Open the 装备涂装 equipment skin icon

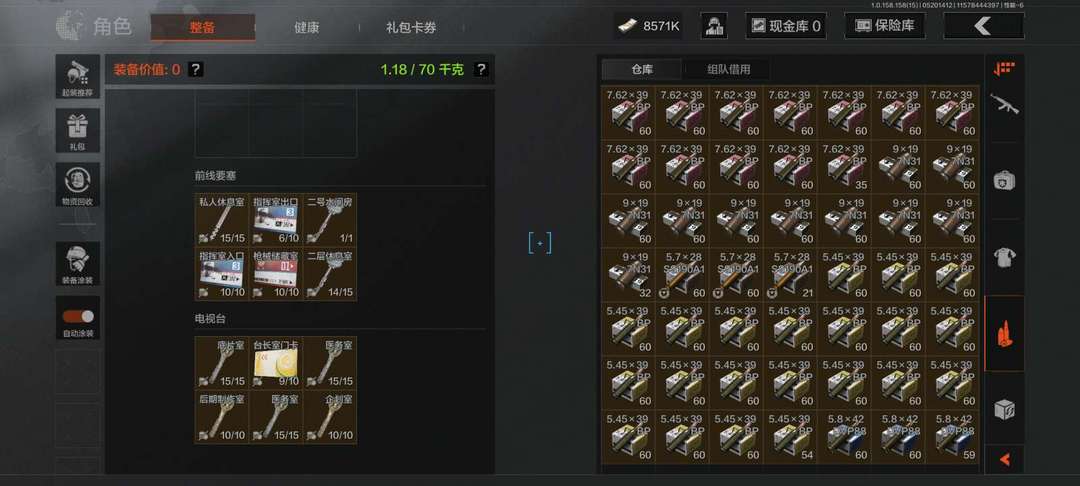[x=78, y=264]
